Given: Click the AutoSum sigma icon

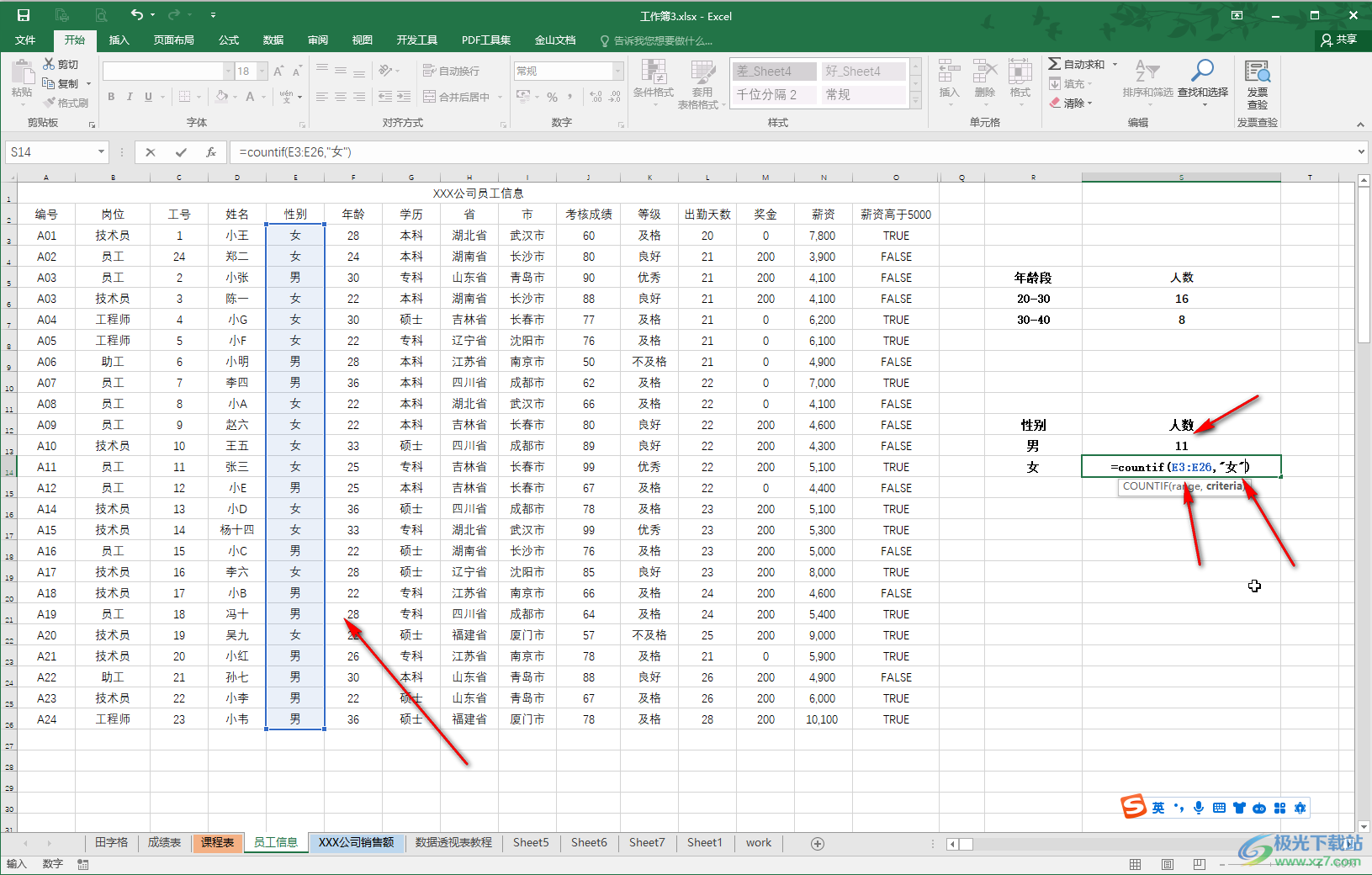Looking at the screenshot, I should 1055,64.
